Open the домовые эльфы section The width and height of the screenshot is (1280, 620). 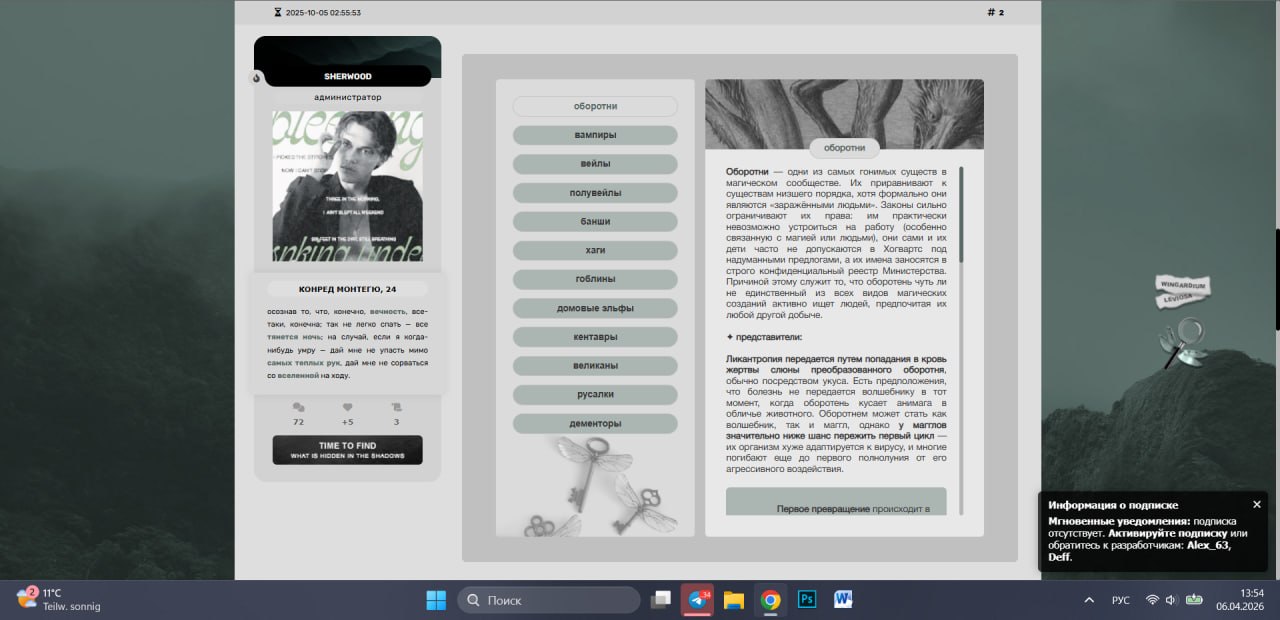click(x=595, y=308)
